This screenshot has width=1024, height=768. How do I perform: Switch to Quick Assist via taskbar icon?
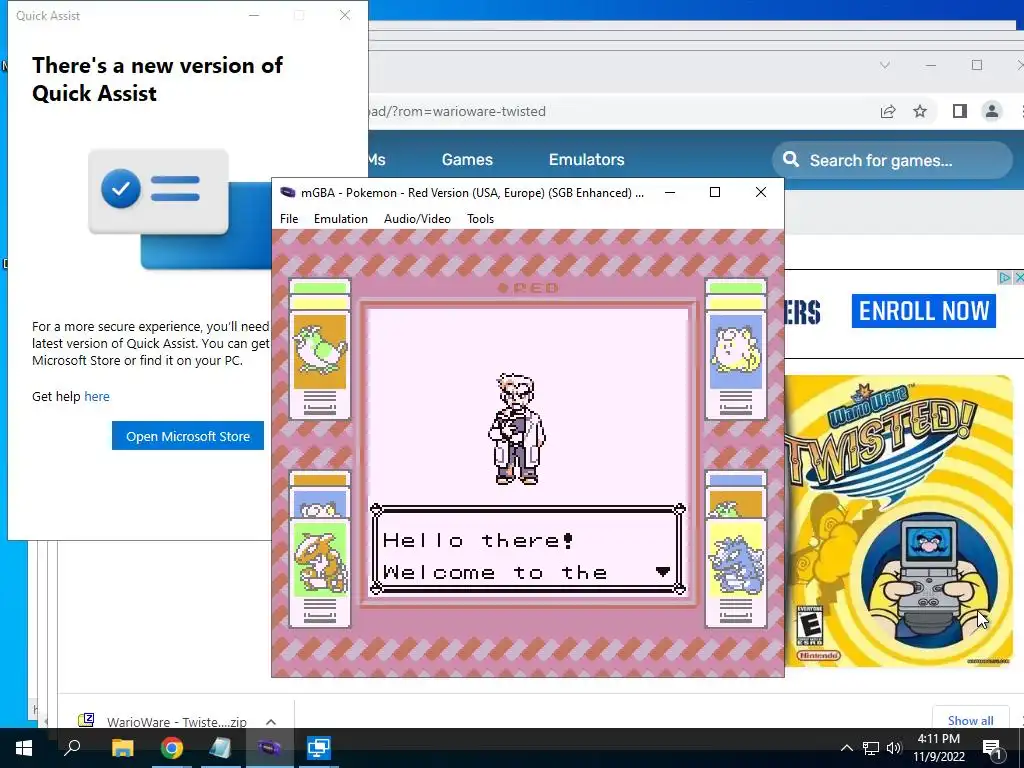(x=319, y=748)
